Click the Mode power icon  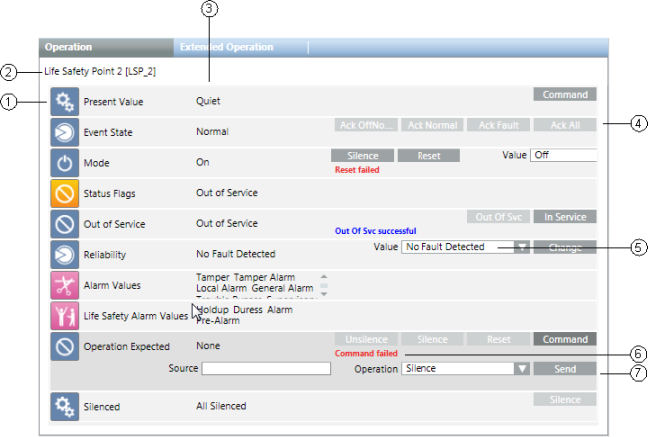65,163
